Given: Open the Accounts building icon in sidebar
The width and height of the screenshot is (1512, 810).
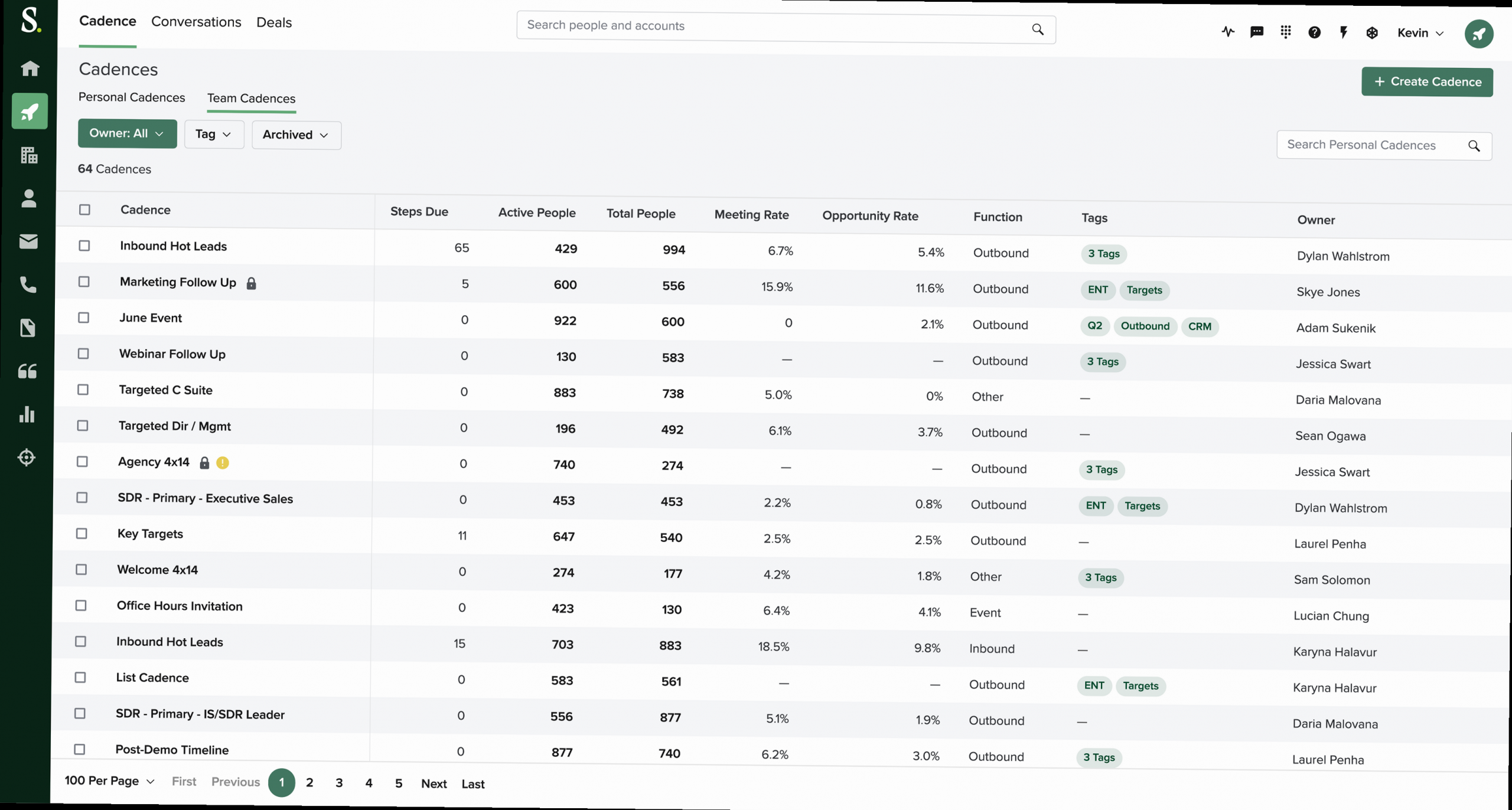Looking at the screenshot, I should click(x=29, y=155).
